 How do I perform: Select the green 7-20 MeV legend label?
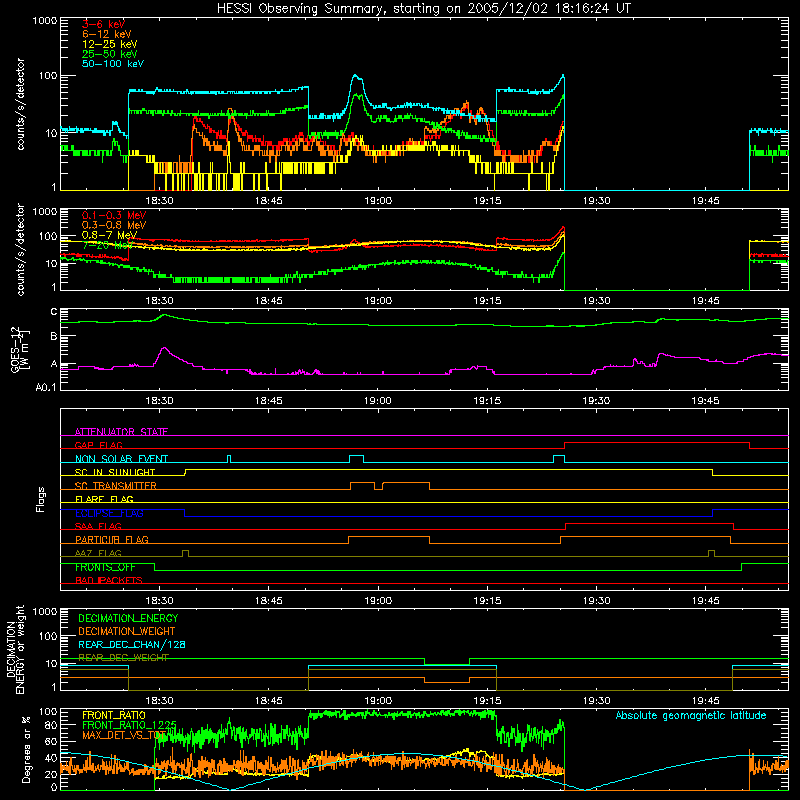[106, 245]
